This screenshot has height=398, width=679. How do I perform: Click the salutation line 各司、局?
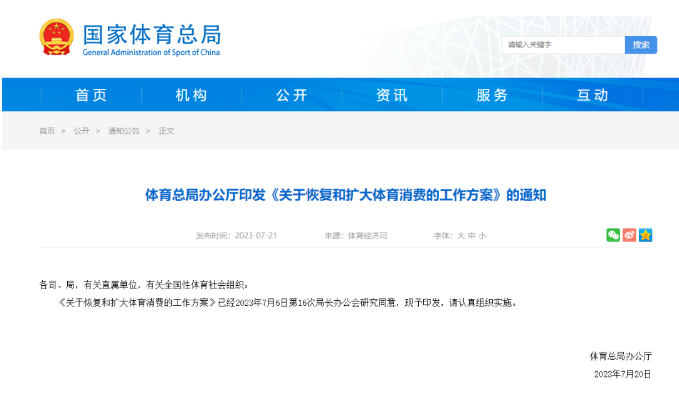coord(144,285)
